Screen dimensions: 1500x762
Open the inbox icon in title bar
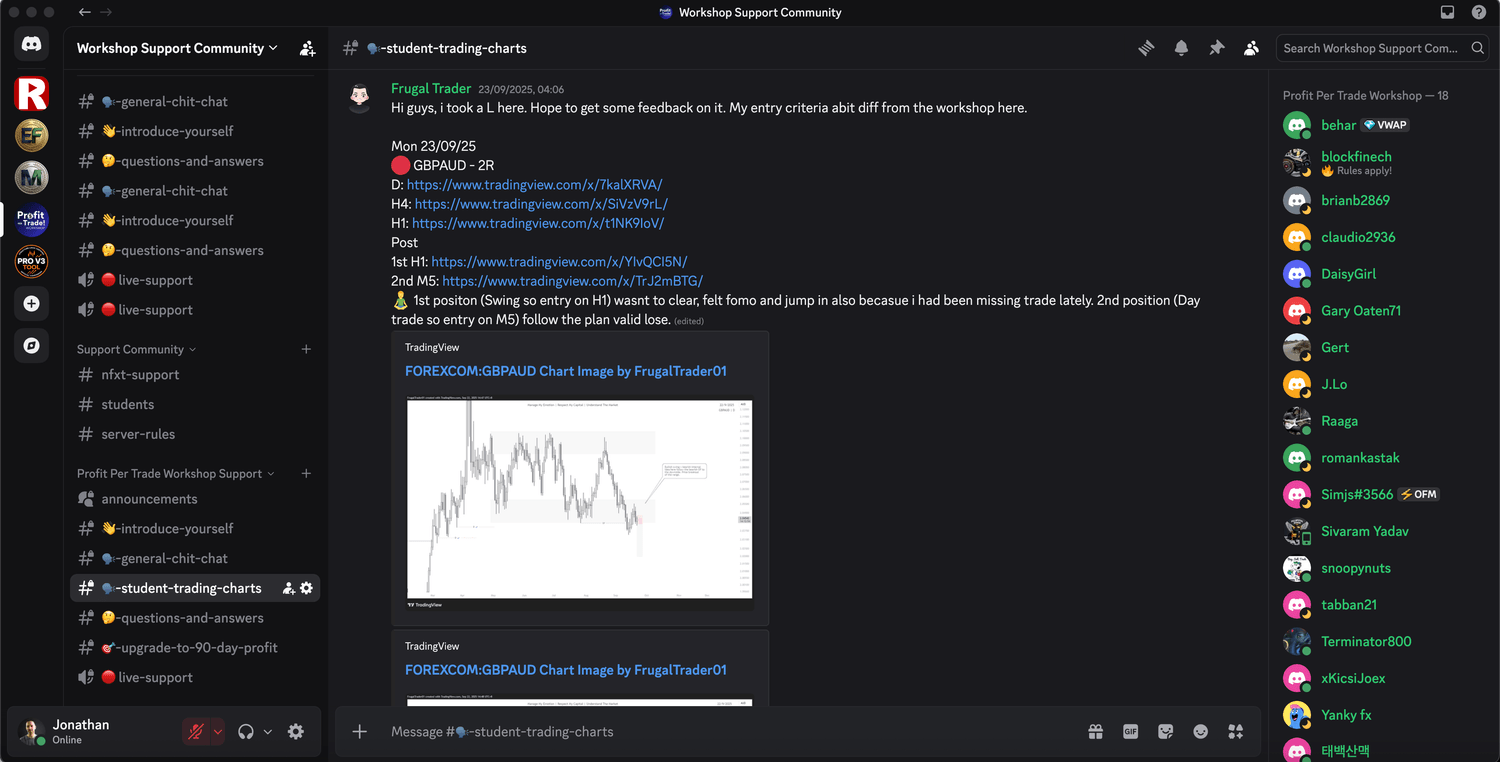(1447, 12)
